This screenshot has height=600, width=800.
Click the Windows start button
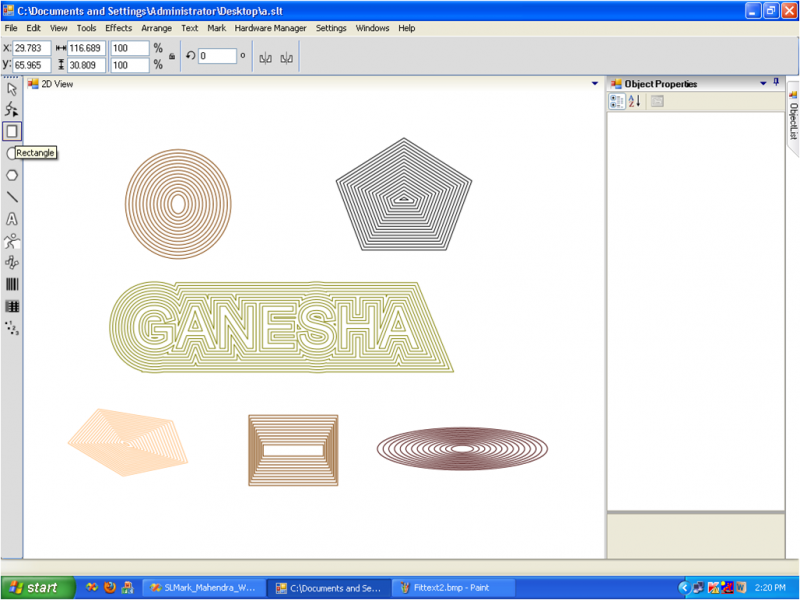point(38,588)
